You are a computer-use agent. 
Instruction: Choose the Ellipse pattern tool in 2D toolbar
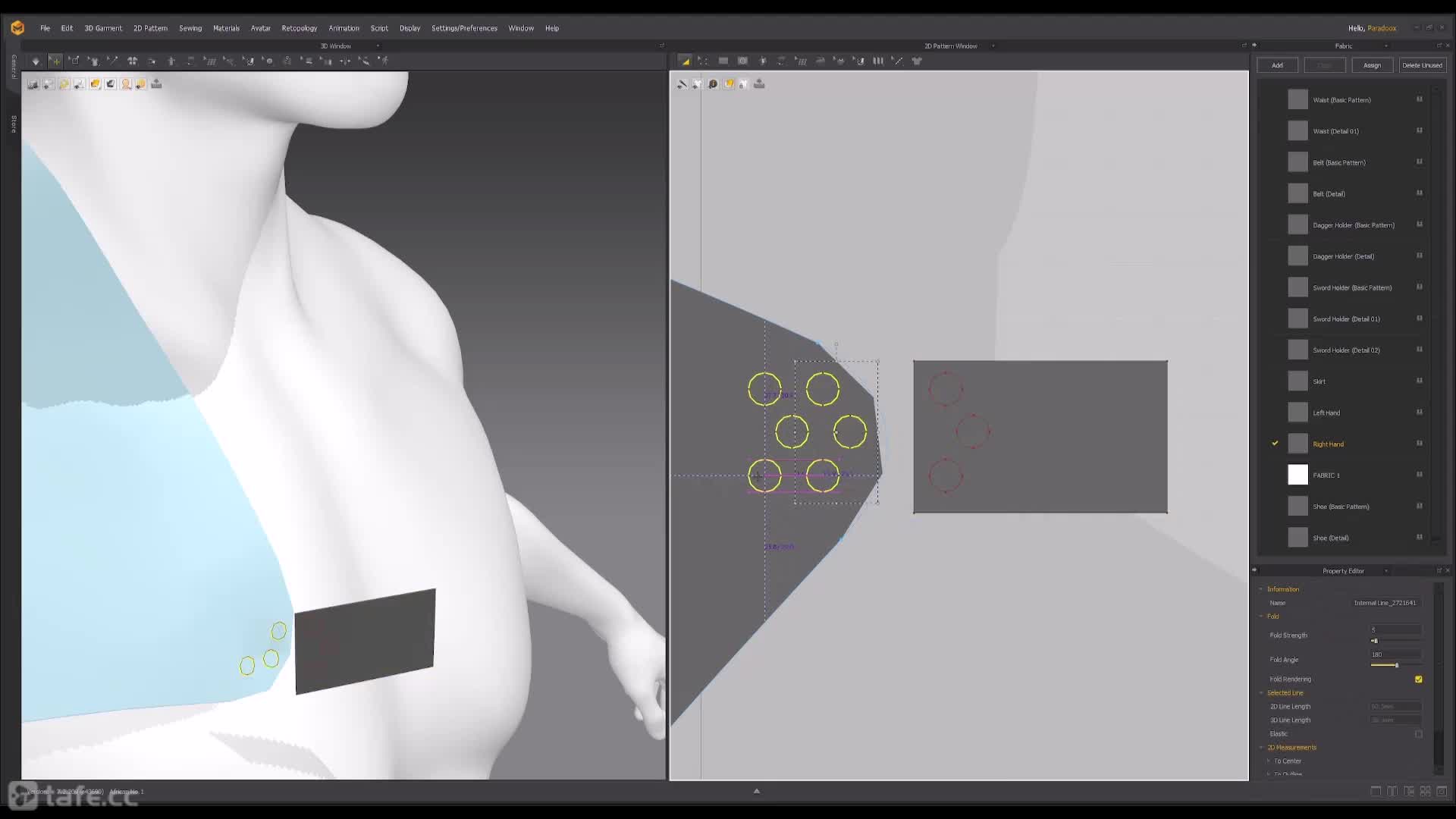click(743, 61)
